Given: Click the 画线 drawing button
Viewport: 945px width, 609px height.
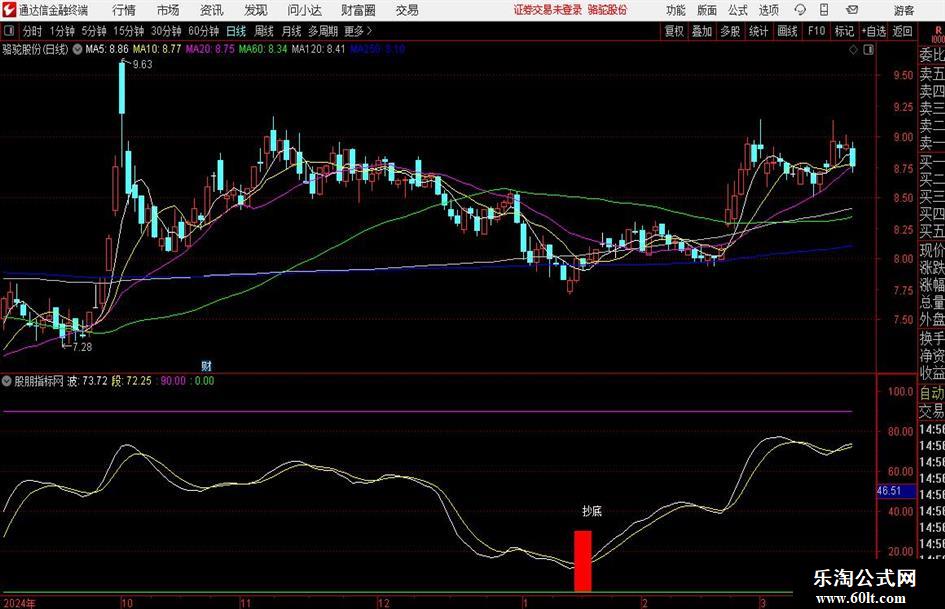Looking at the screenshot, I should coord(788,31).
